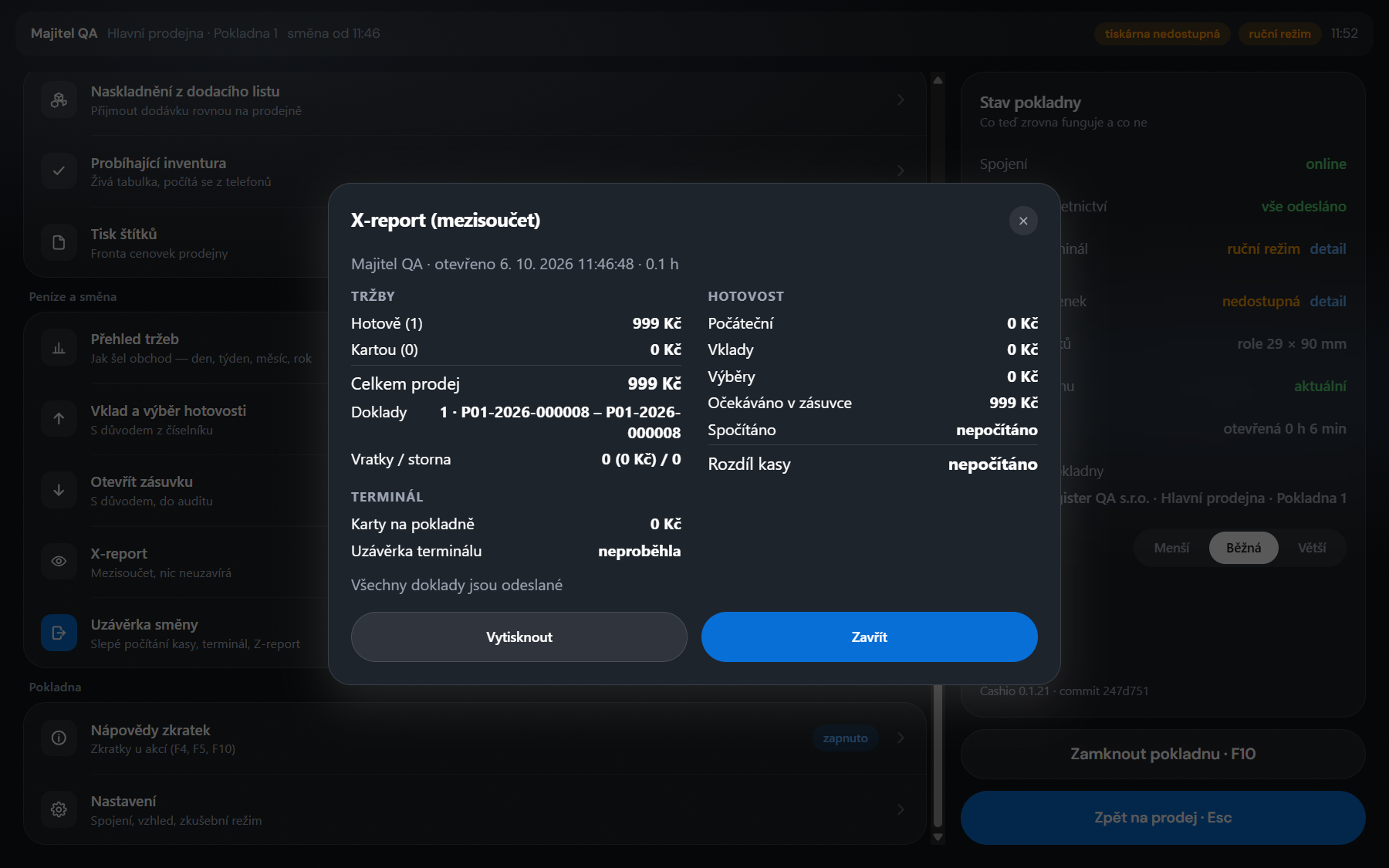This screenshot has height=868, width=1389.
Task: Select Větší font size option
Action: pos(1312,548)
